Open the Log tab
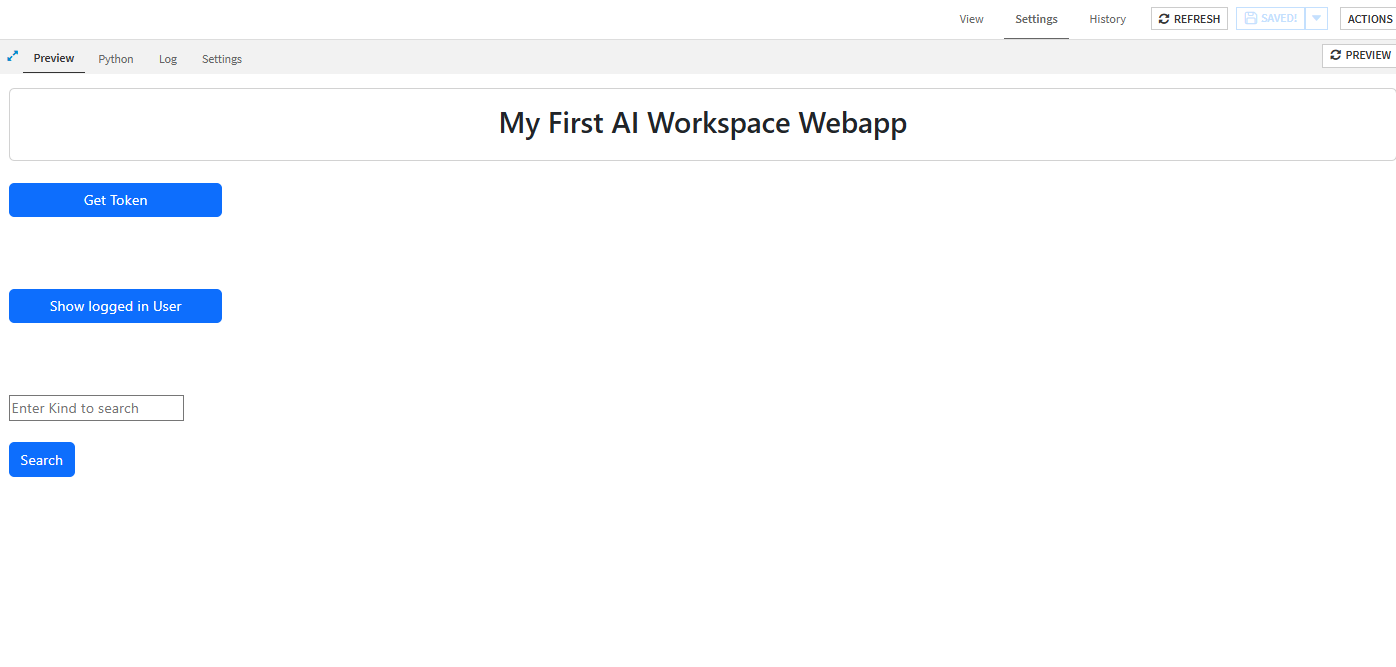This screenshot has width=1396, height=667. pyautogui.click(x=168, y=59)
